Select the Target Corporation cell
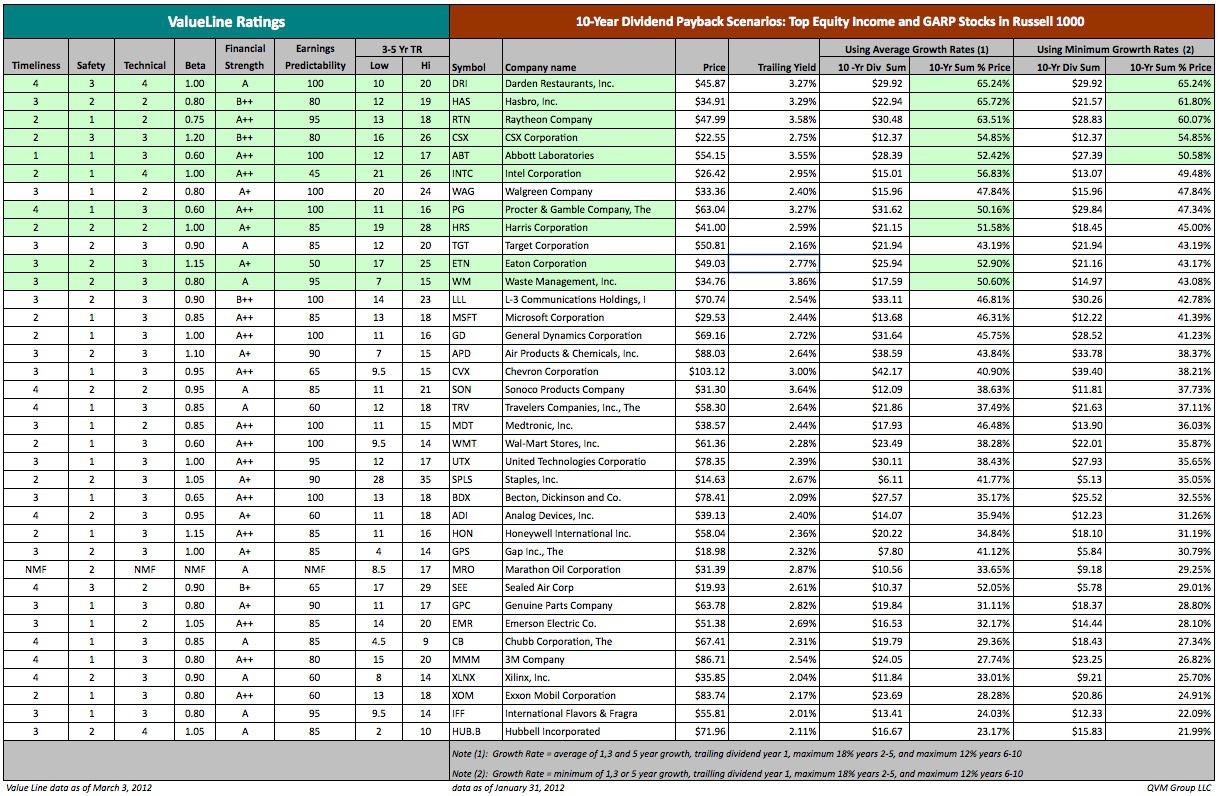 click(589, 246)
